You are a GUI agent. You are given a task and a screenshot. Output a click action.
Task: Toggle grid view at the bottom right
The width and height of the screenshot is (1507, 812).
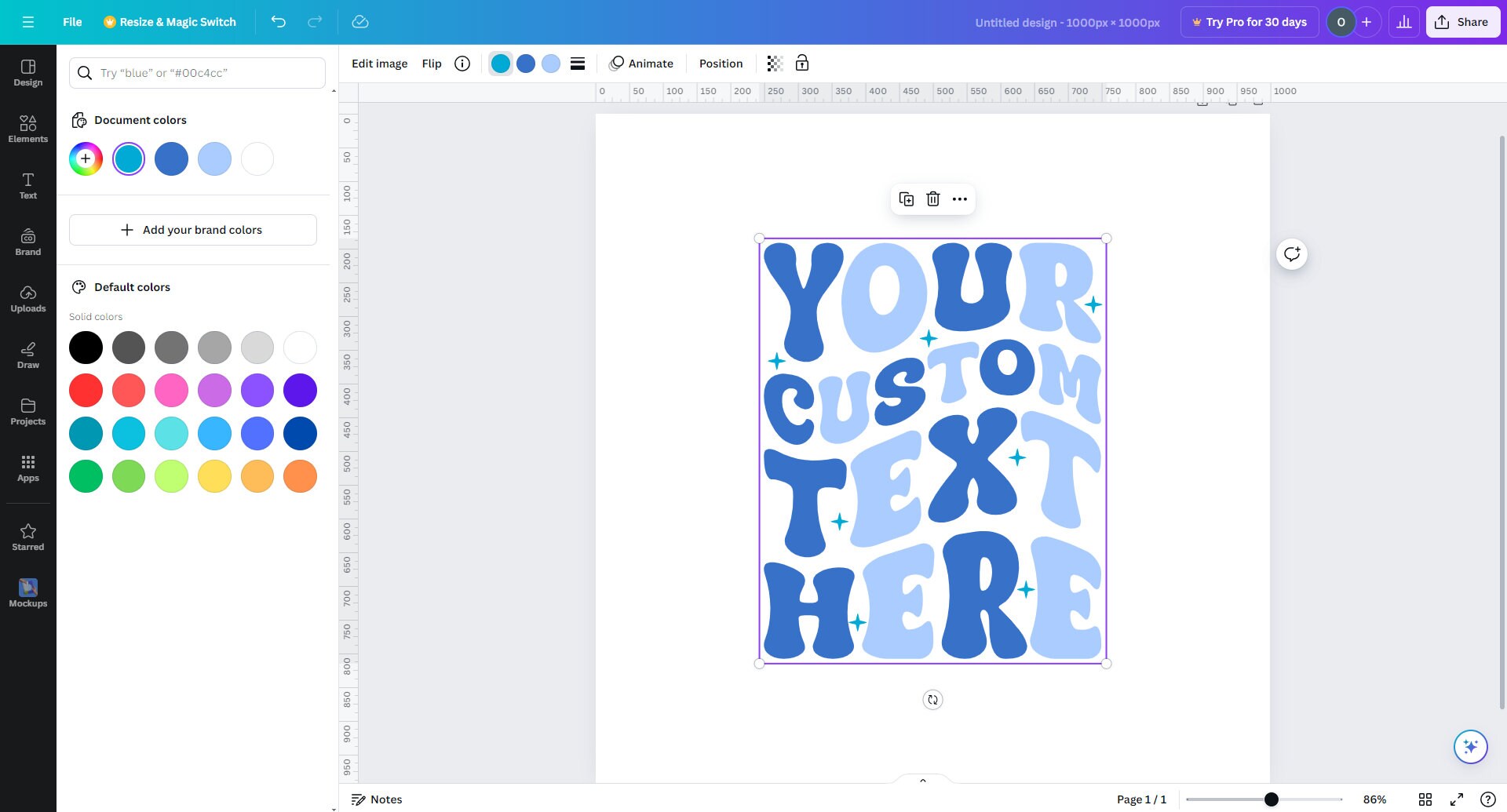(x=1425, y=799)
